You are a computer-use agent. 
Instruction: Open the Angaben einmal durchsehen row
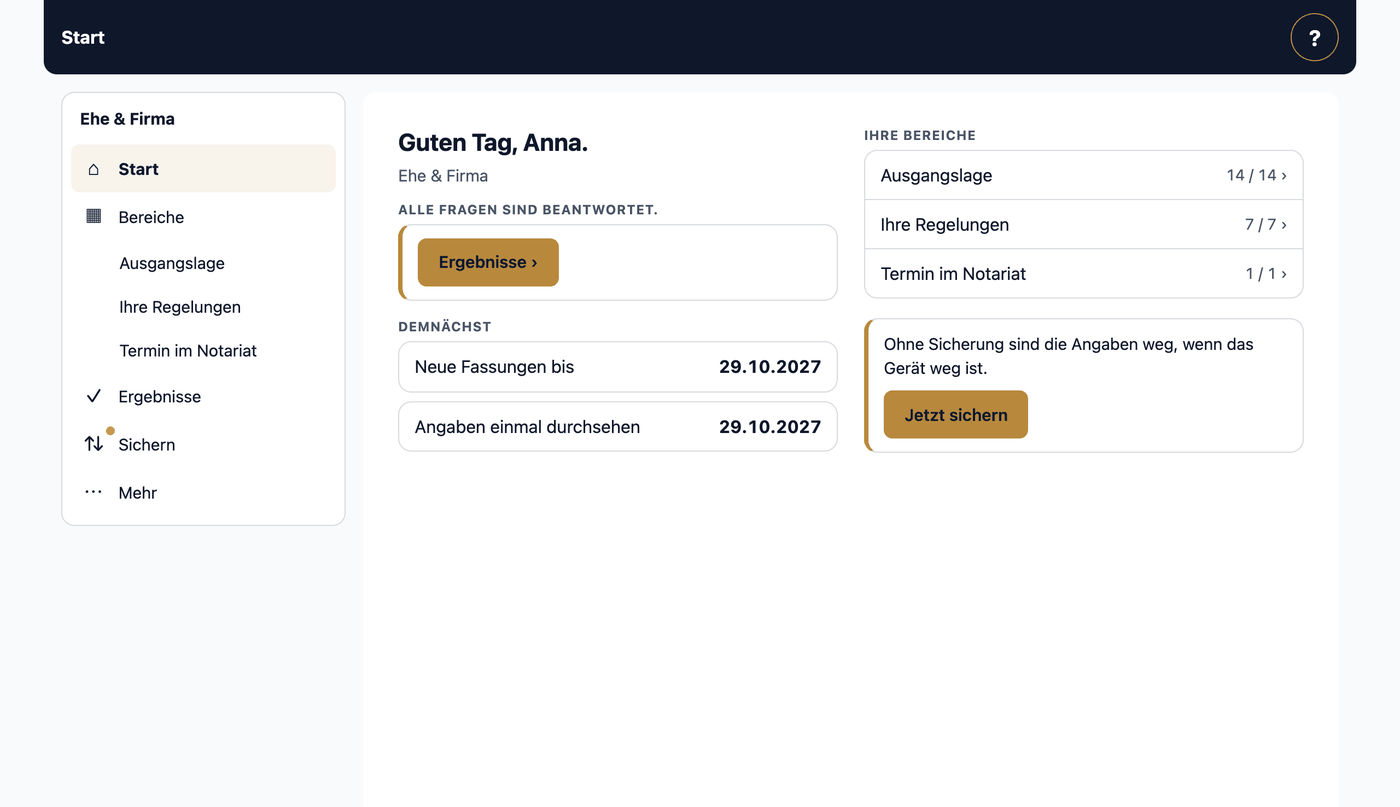(618, 427)
